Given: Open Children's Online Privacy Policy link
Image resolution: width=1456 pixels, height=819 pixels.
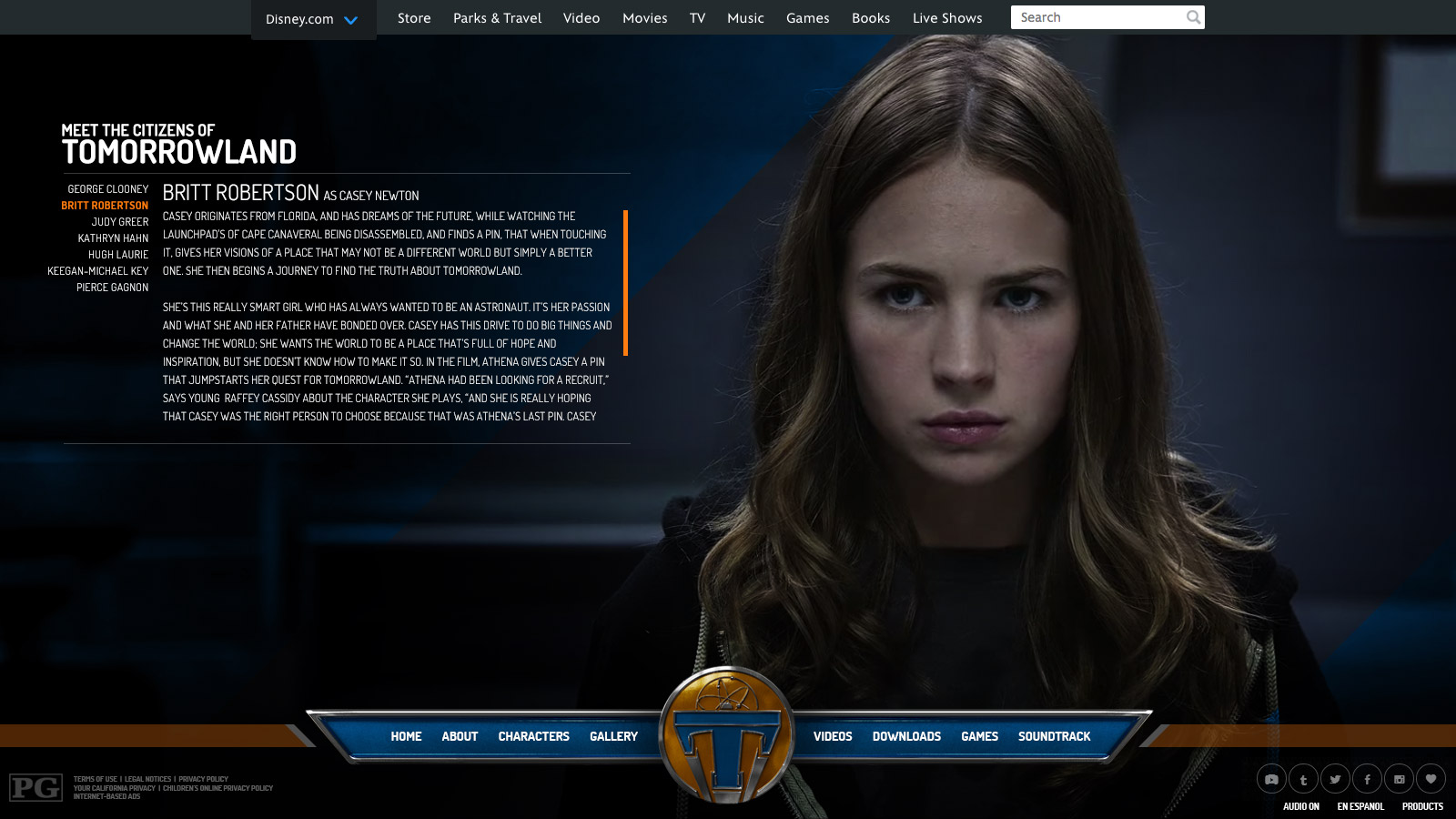Looking at the screenshot, I should click(x=217, y=788).
